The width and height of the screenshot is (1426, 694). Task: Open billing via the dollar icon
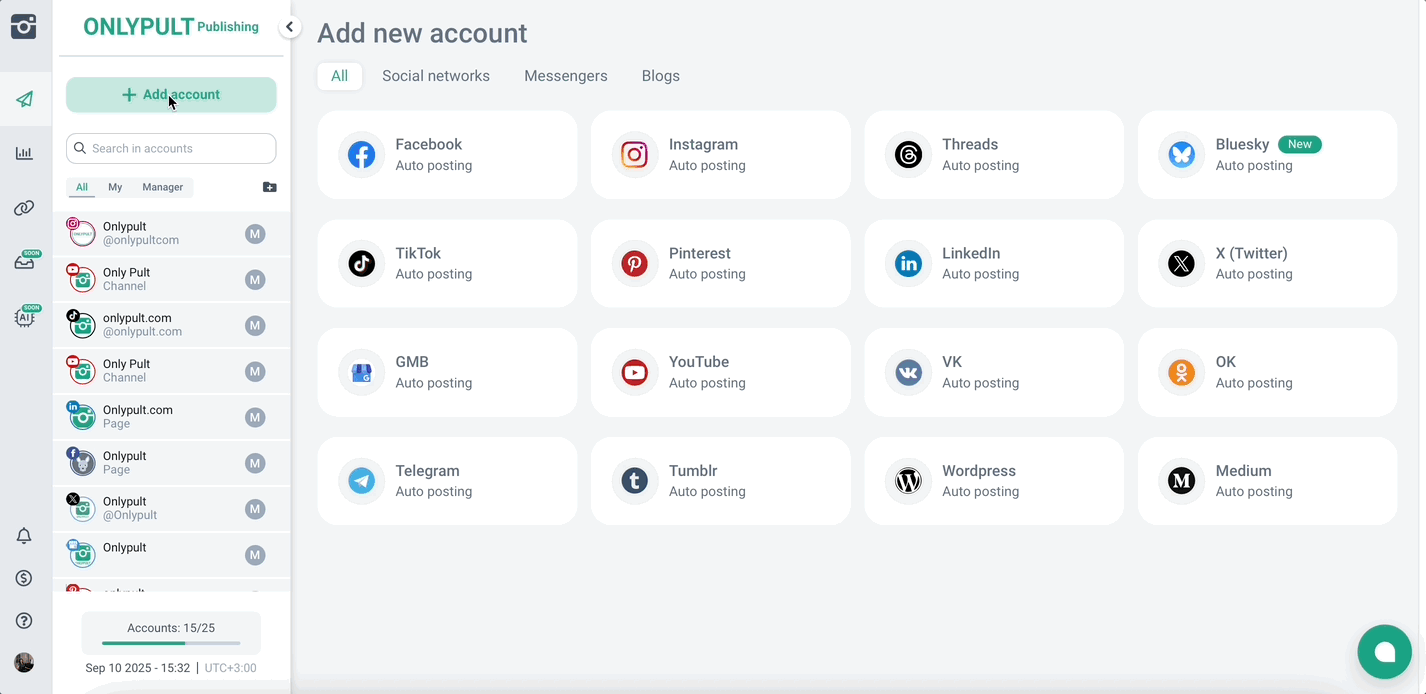click(24, 577)
